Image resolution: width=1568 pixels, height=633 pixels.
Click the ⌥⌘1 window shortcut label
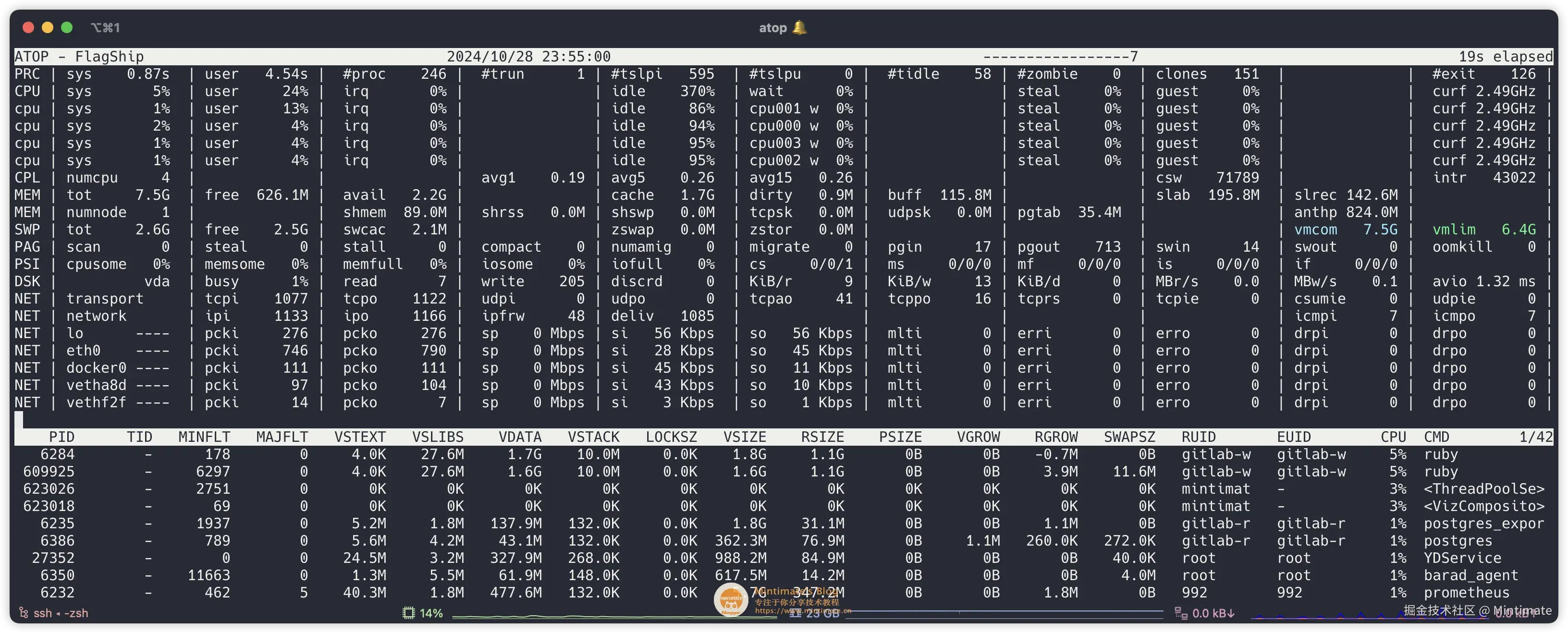coord(105,27)
